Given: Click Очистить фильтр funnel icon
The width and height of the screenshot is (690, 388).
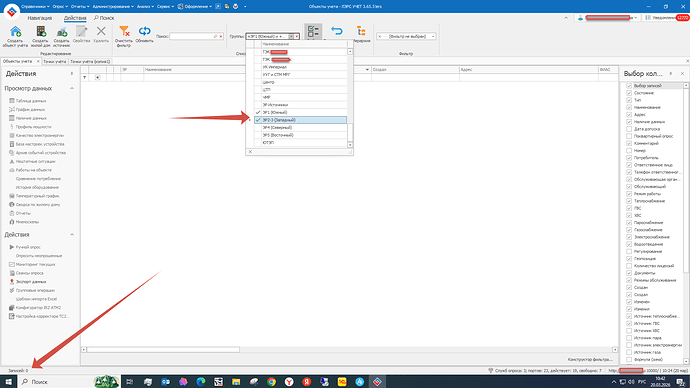Looking at the screenshot, I should [124, 31].
